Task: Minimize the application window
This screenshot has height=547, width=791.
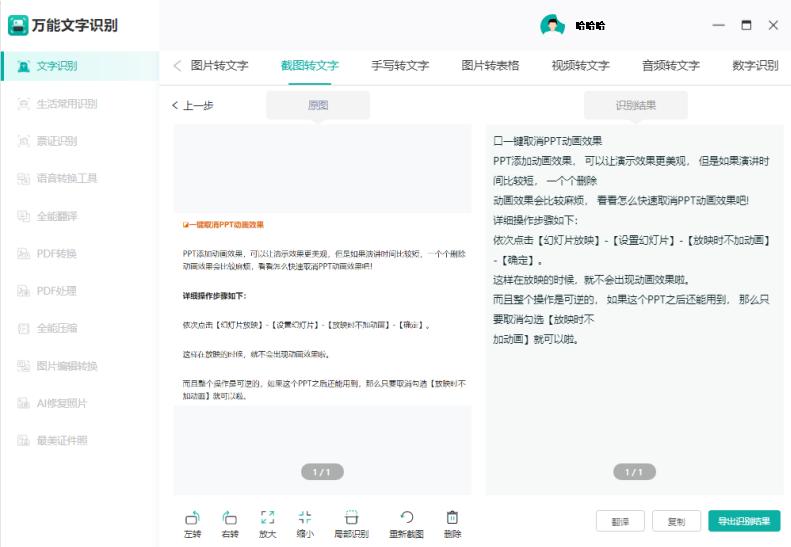Action: point(718,25)
